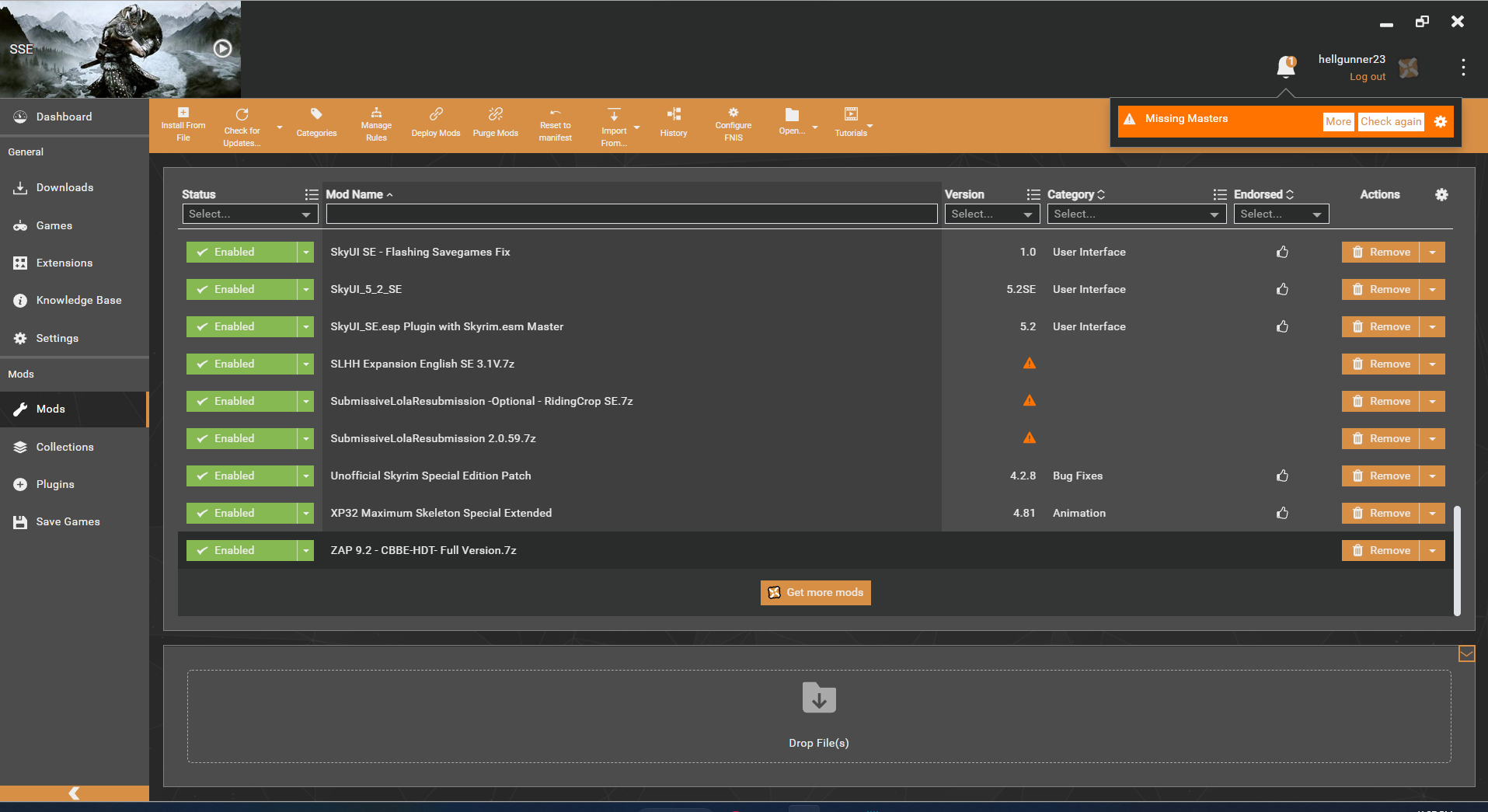Click hellgunner23 user avatar

(1409, 68)
